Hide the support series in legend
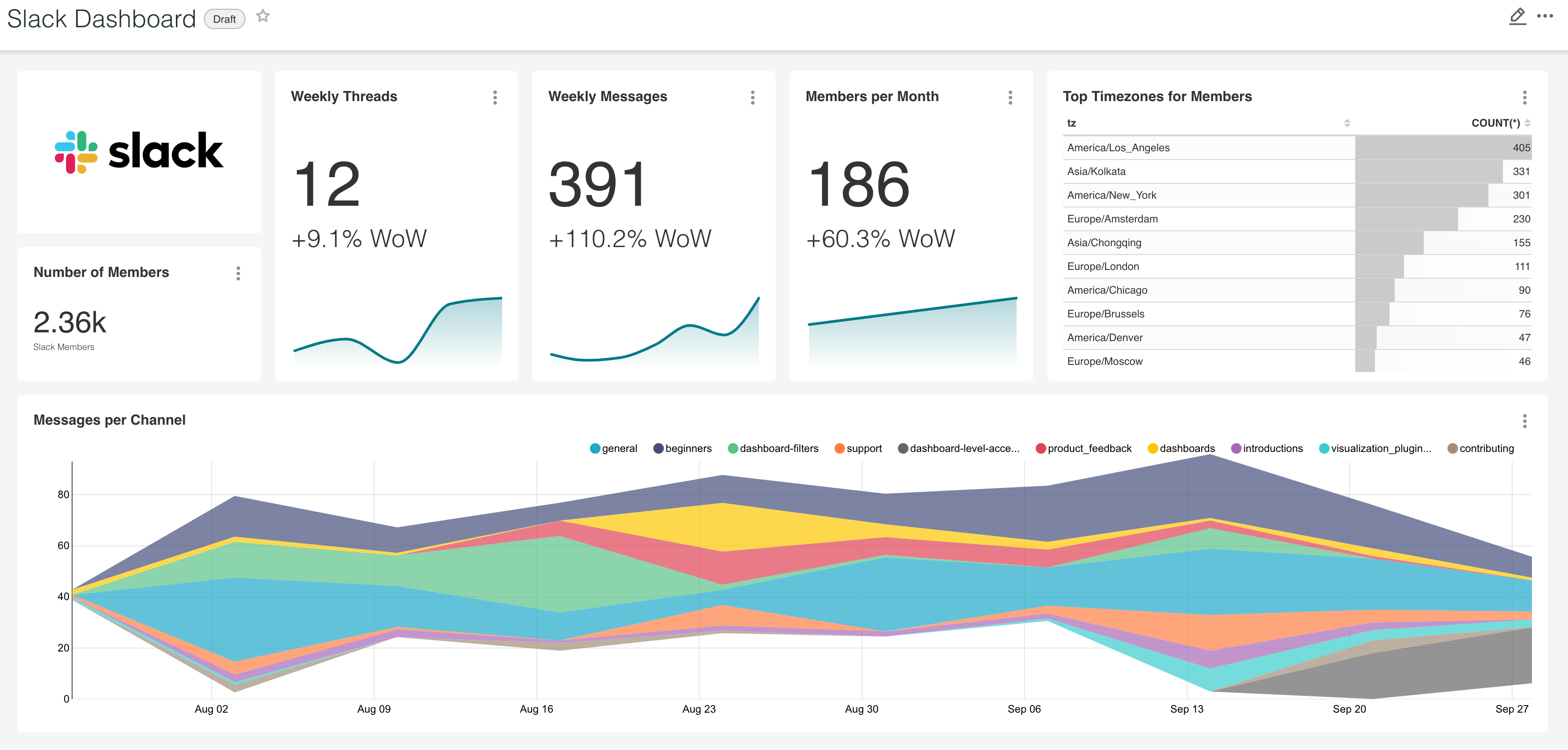This screenshot has height=750, width=1568. point(858,449)
